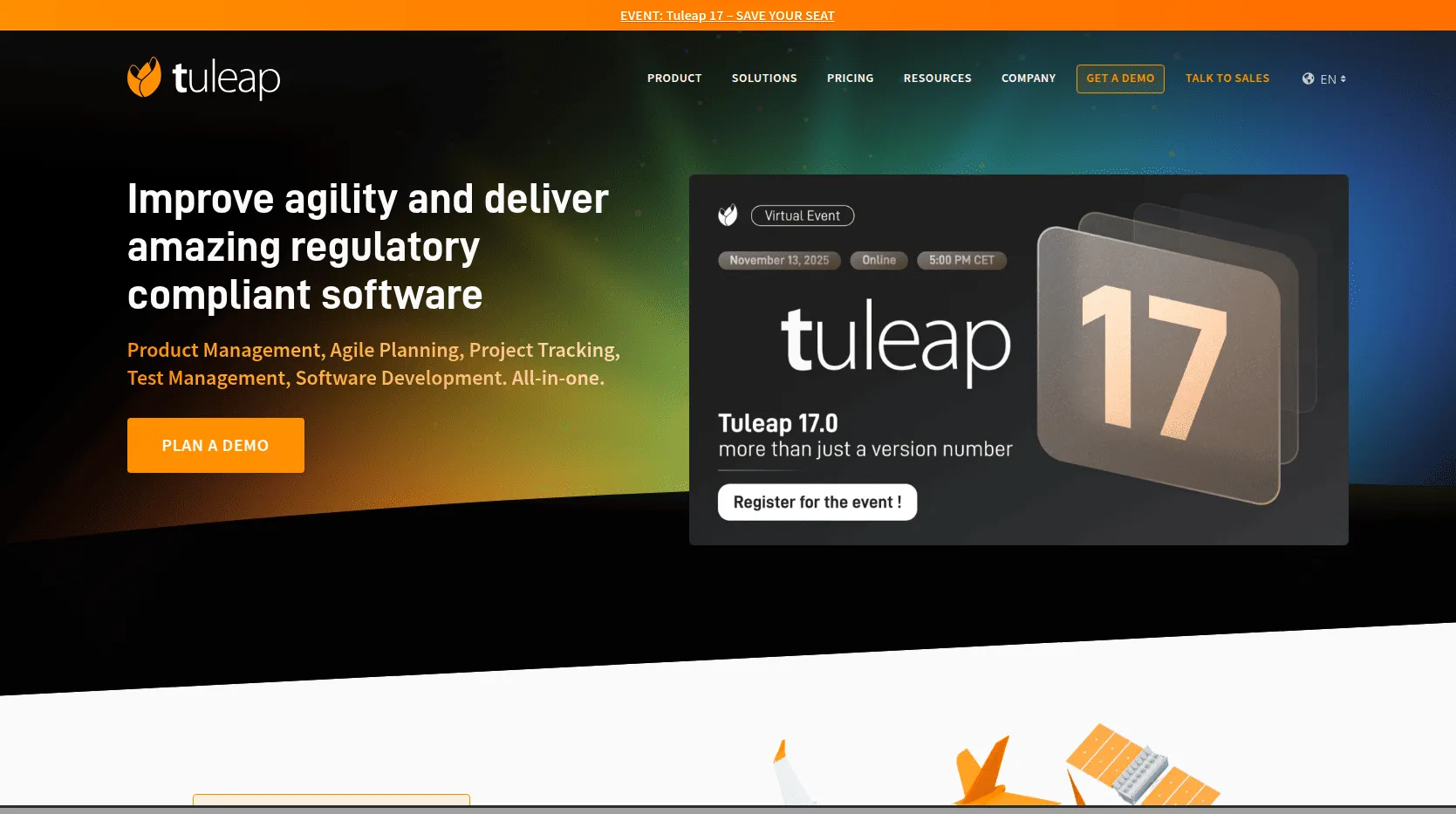Click the Online badge on the event card
The height and width of the screenshot is (814, 1456).
tap(878, 260)
